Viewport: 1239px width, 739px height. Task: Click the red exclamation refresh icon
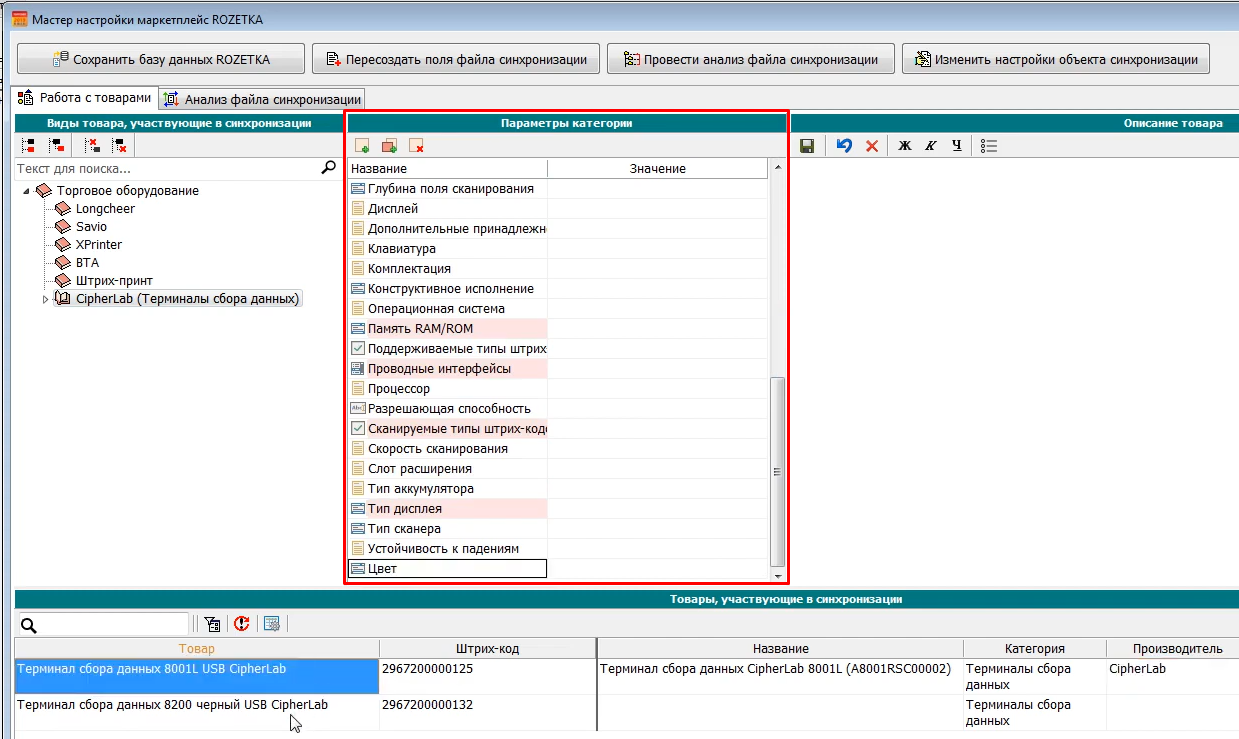[x=241, y=624]
